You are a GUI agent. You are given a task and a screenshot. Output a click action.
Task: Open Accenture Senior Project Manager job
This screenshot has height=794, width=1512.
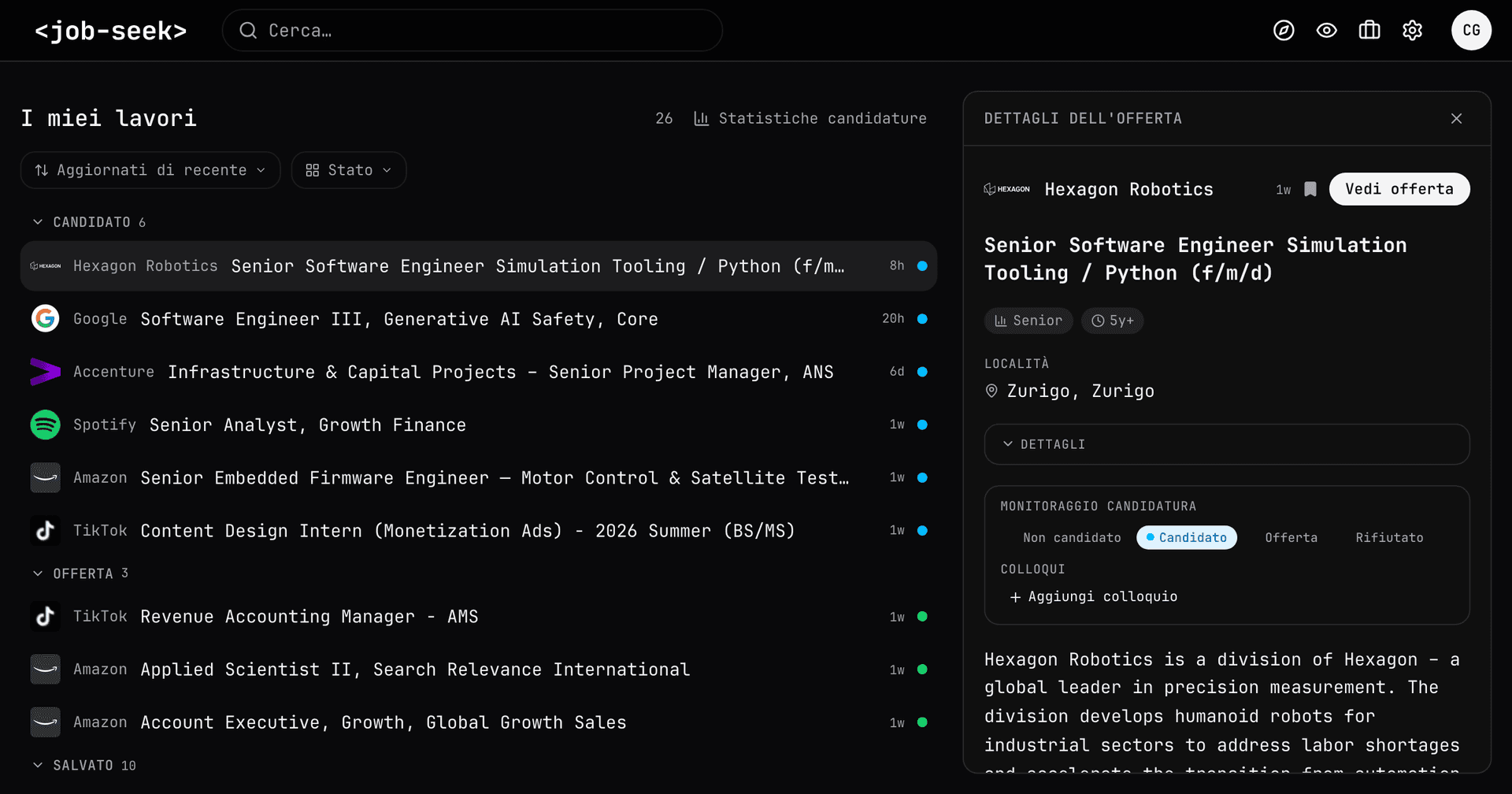coord(479,371)
